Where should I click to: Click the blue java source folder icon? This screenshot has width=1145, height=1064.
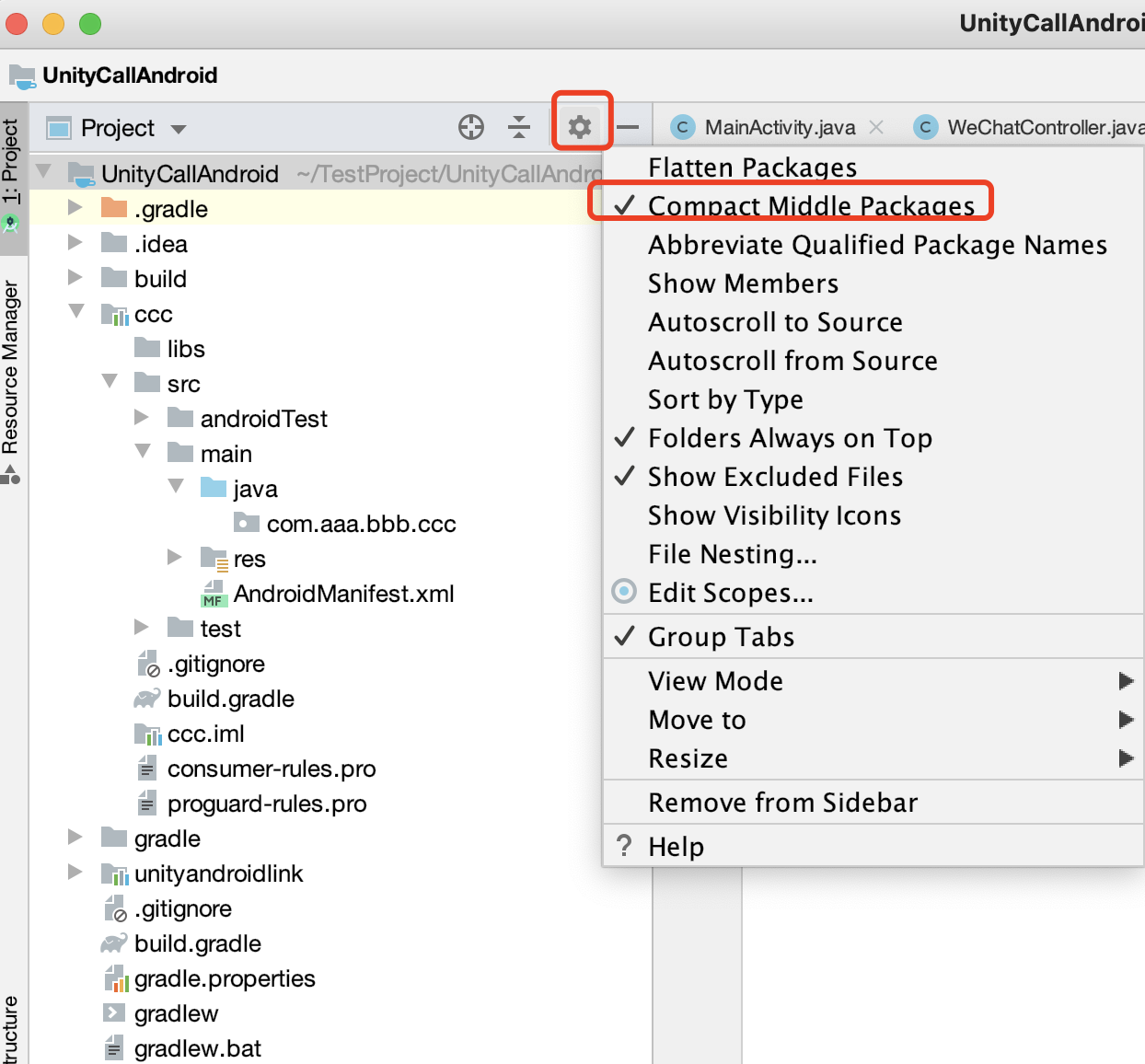coord(213,487)
